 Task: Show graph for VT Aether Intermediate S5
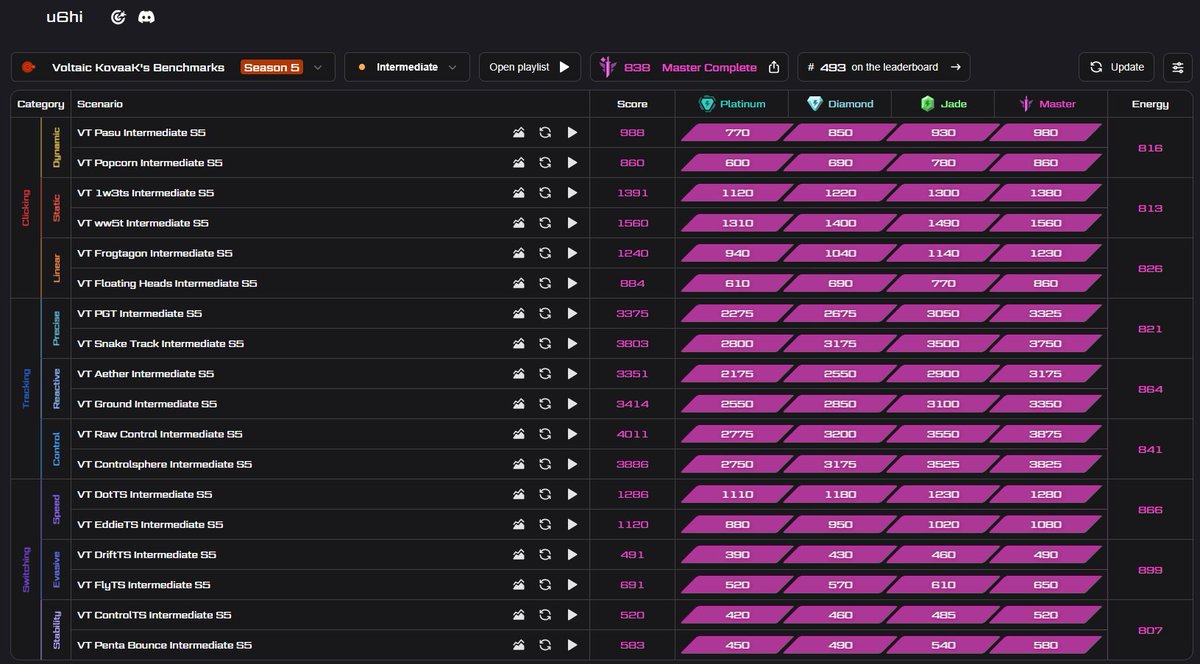click(519, 374)
